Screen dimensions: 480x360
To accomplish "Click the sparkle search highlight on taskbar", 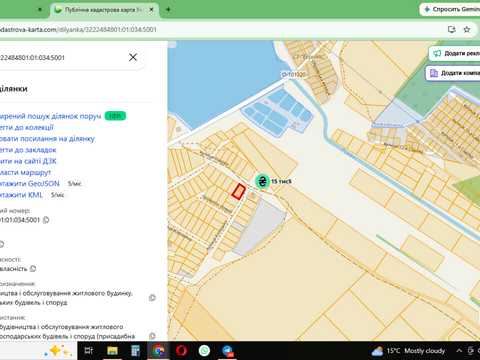I will click(59, 351).
